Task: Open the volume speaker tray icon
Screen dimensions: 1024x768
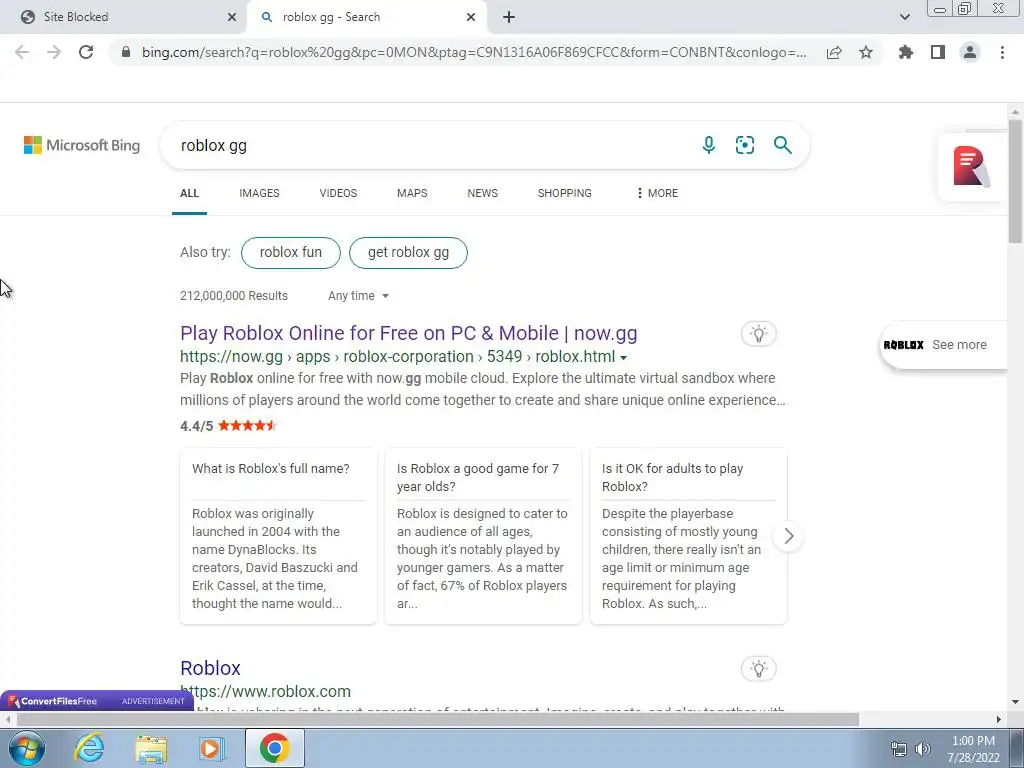Action: tap(923, 749)
